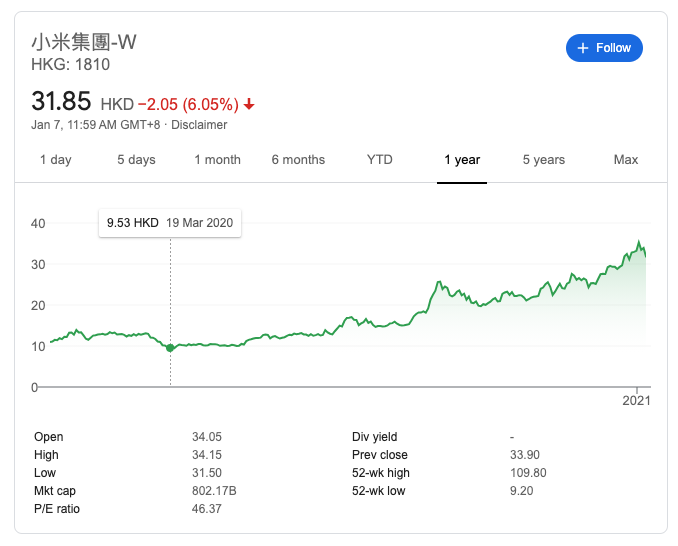The width and height of the screenshot is (678, 546).
Task: Click the Prev close value 33.90
Action: [x=524, y=455]
